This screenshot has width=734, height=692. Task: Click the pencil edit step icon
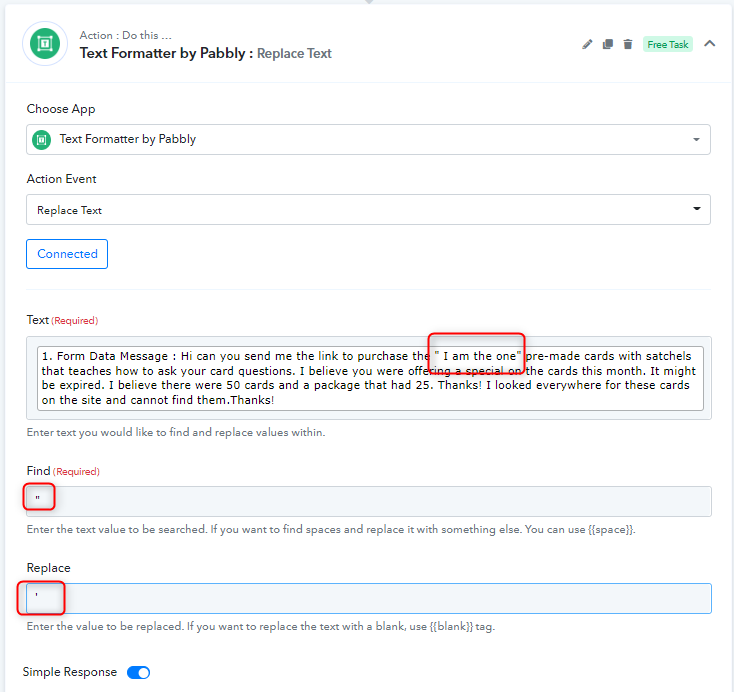point(587,44)
